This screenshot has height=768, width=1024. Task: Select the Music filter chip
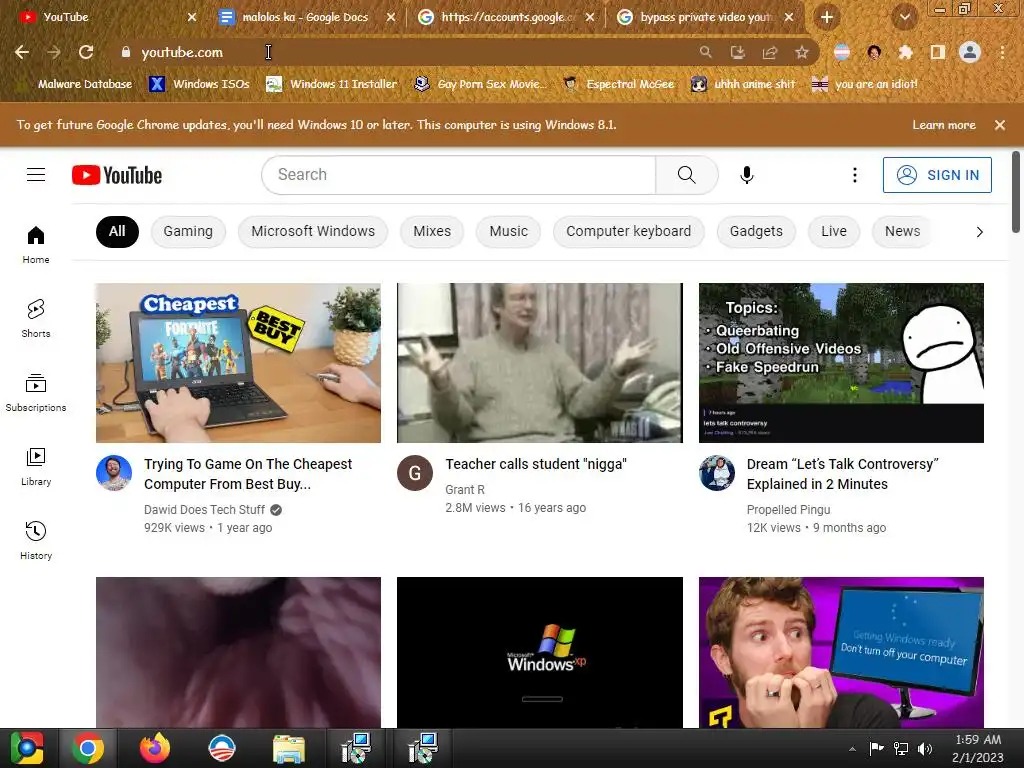pos(508,232)
